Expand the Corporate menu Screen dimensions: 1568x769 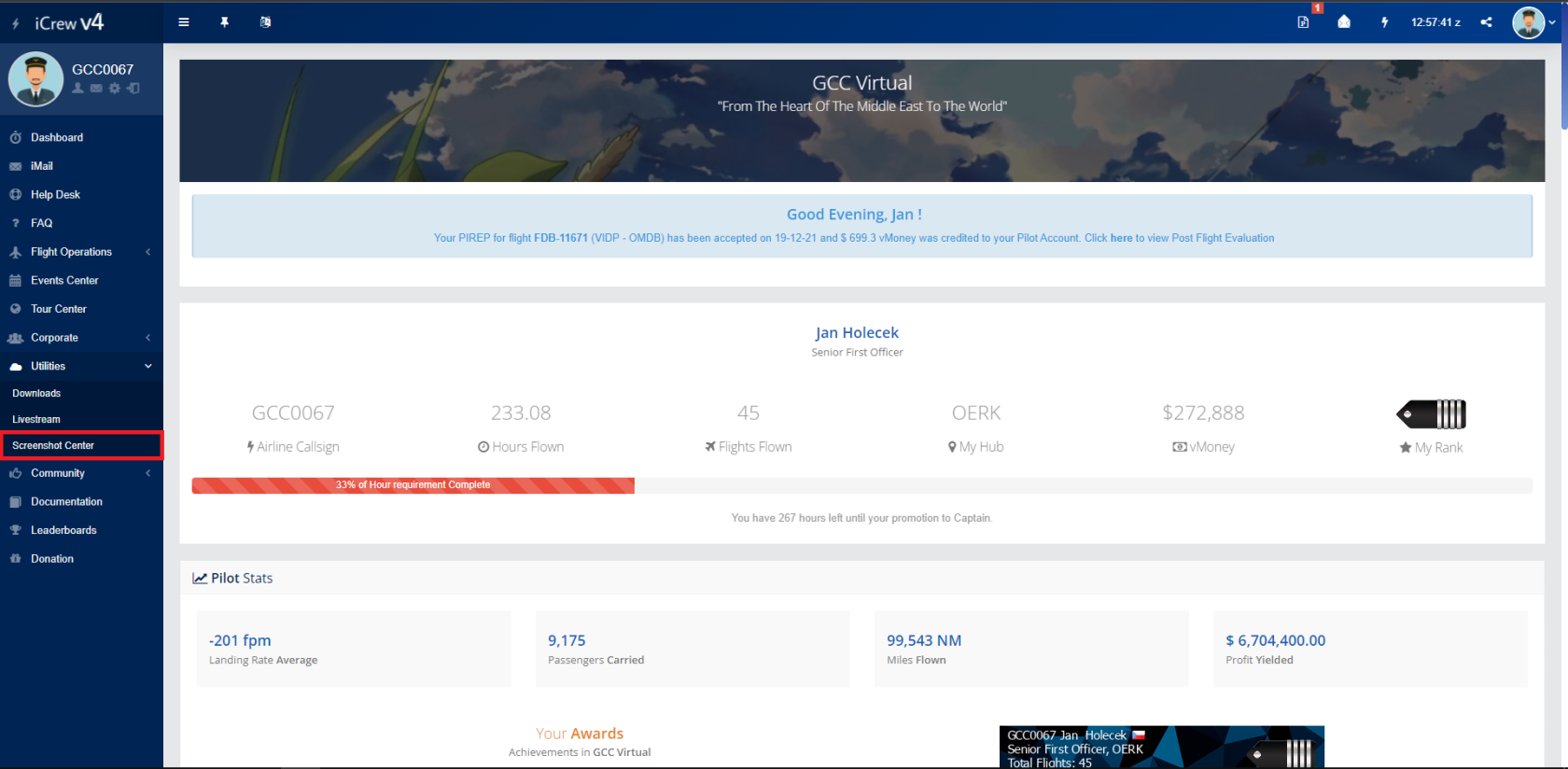coord(81,338)
